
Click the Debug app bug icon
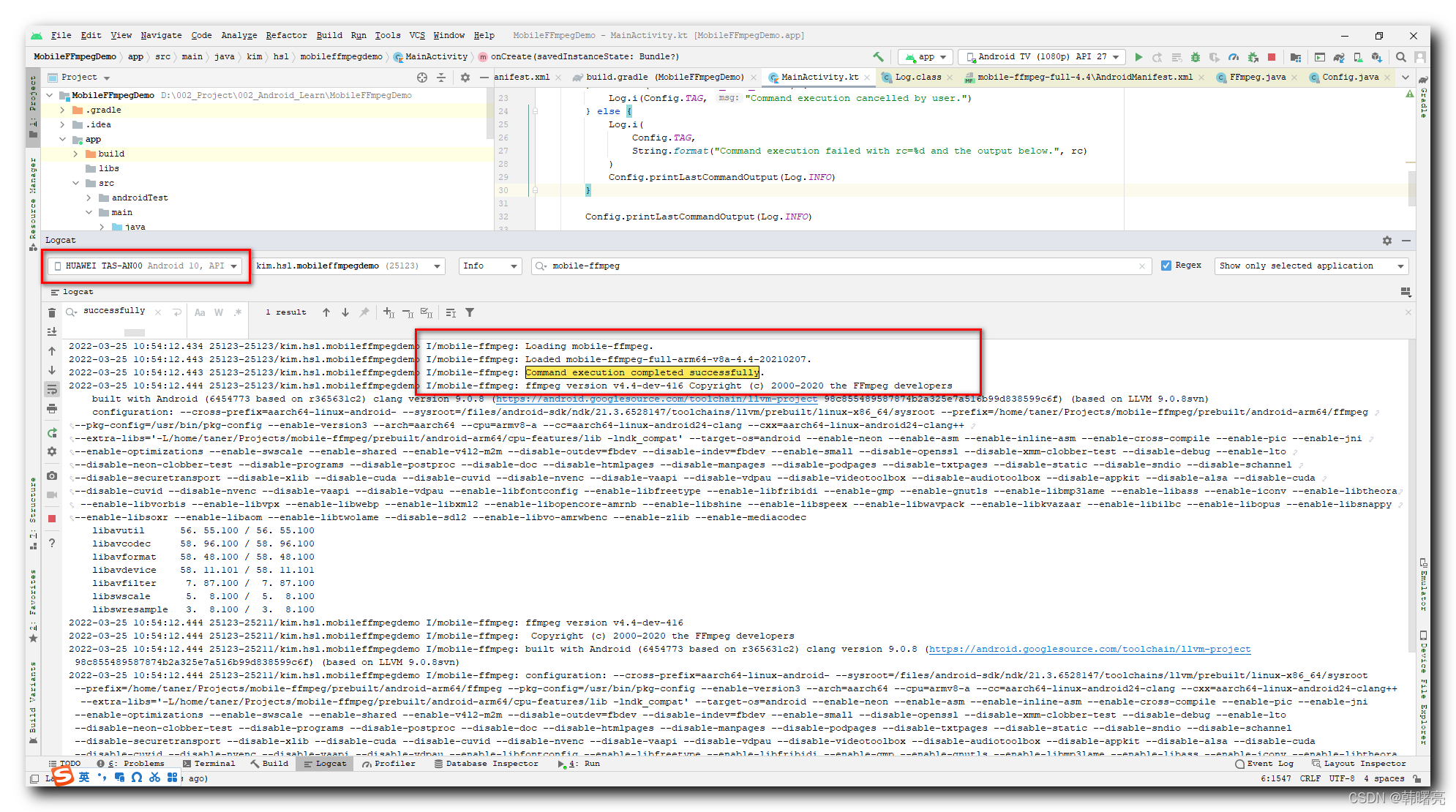click(1196, 57)
